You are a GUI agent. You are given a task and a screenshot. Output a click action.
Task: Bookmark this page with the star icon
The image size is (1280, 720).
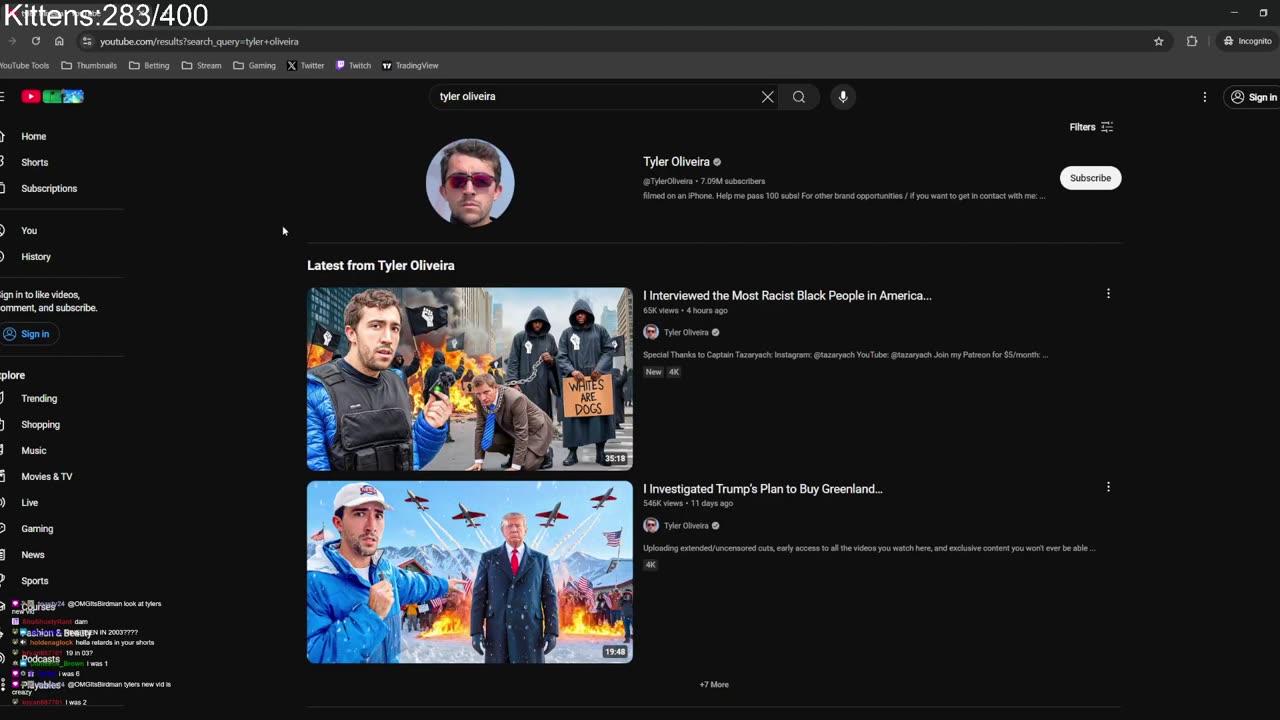click(x=1159, y=41)
